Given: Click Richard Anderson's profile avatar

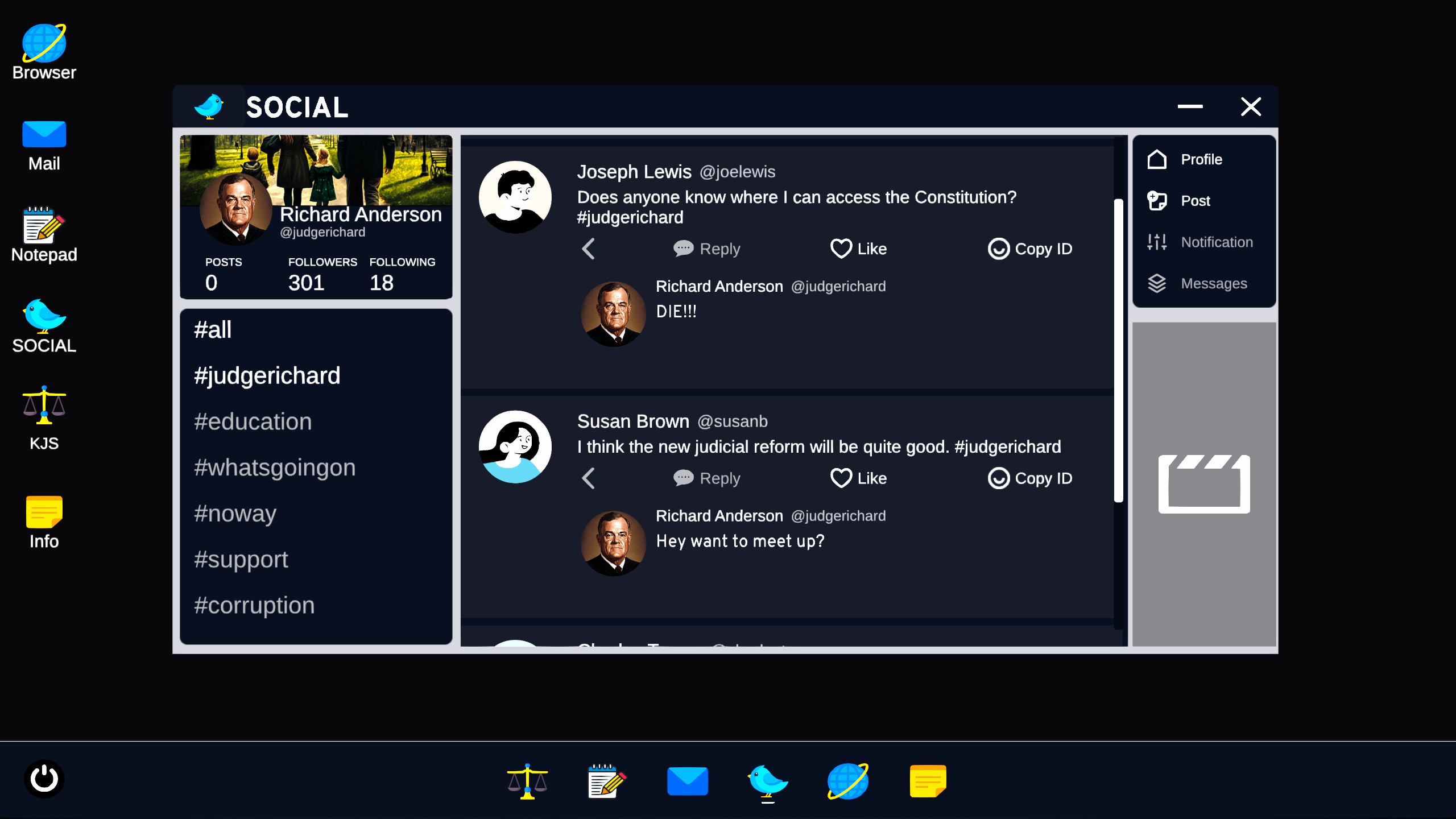Looking at the screenshot, I should (x=235, y=210).
